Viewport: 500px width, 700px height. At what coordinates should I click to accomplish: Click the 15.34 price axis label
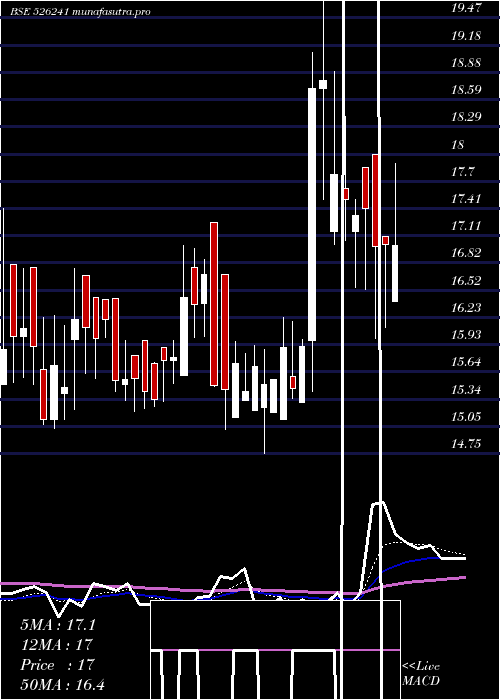point(466,390)
